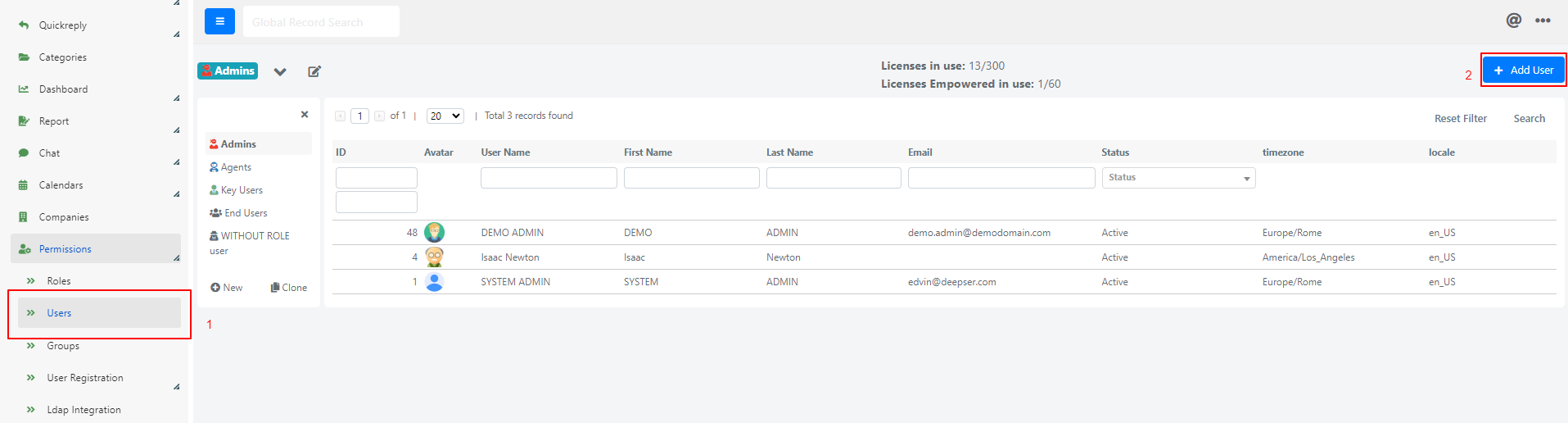Click New filter button
The height and width of the screenshot is (423, 1568).
(227, 288)
